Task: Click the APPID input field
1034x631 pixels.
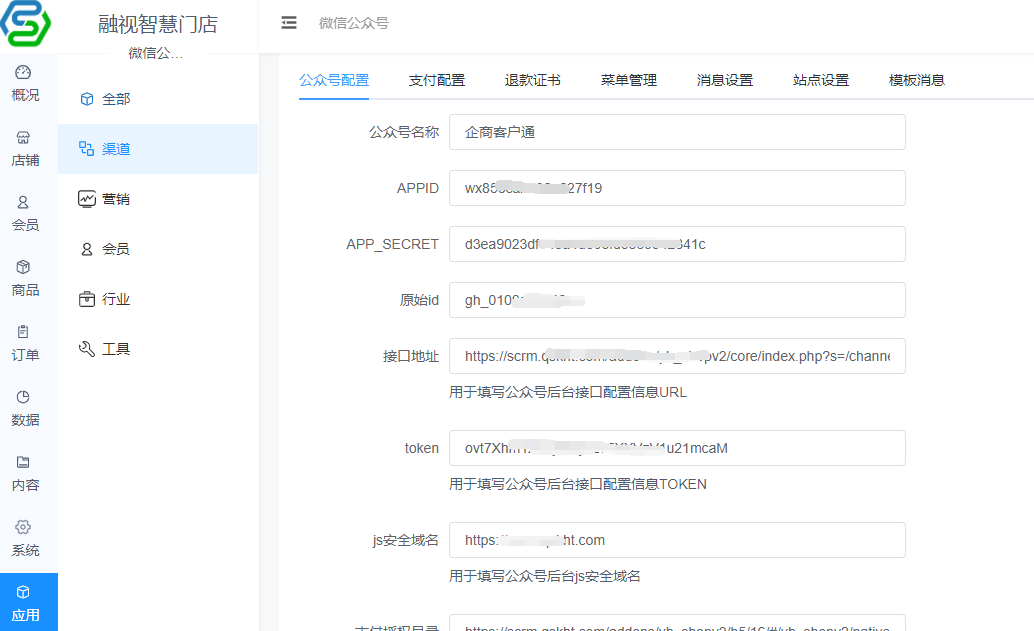Action: click(677, 188)
